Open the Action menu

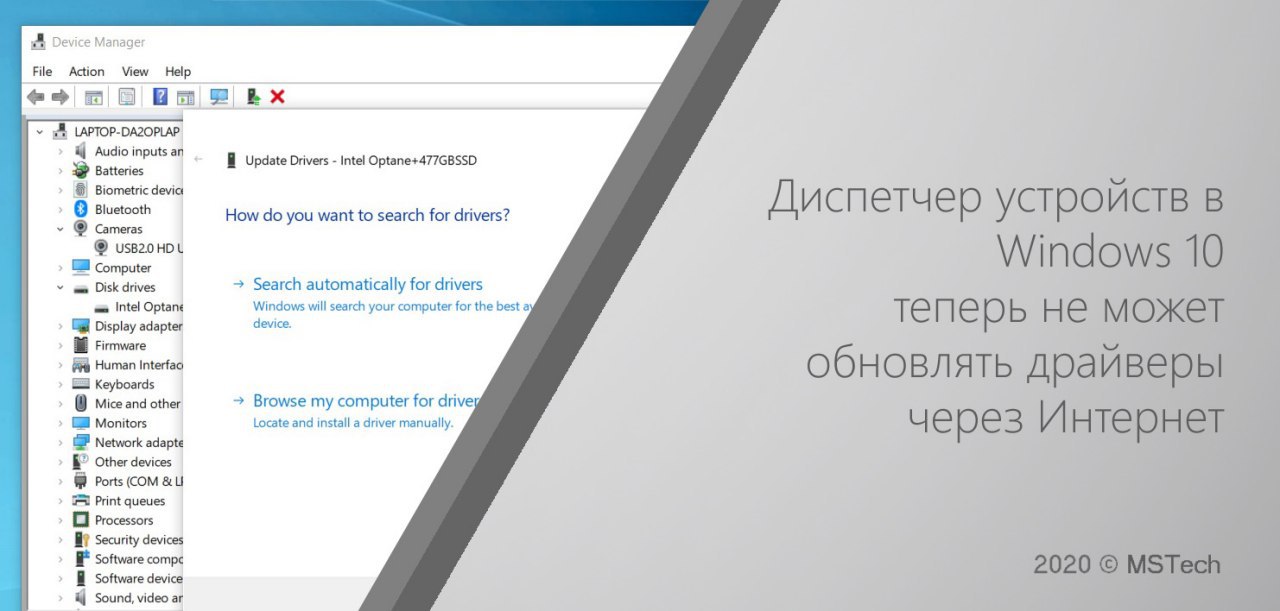(86, 71)
